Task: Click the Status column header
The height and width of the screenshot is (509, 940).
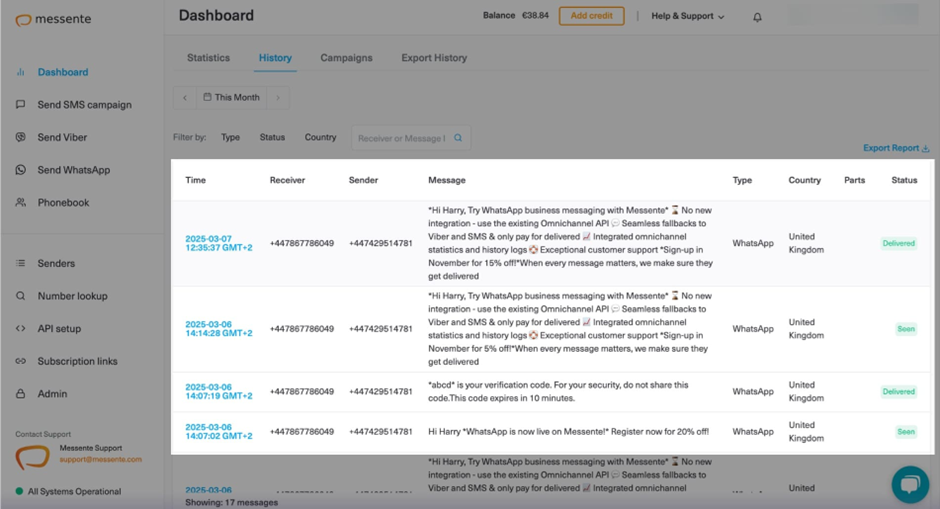Action: (x=904, y=180)
